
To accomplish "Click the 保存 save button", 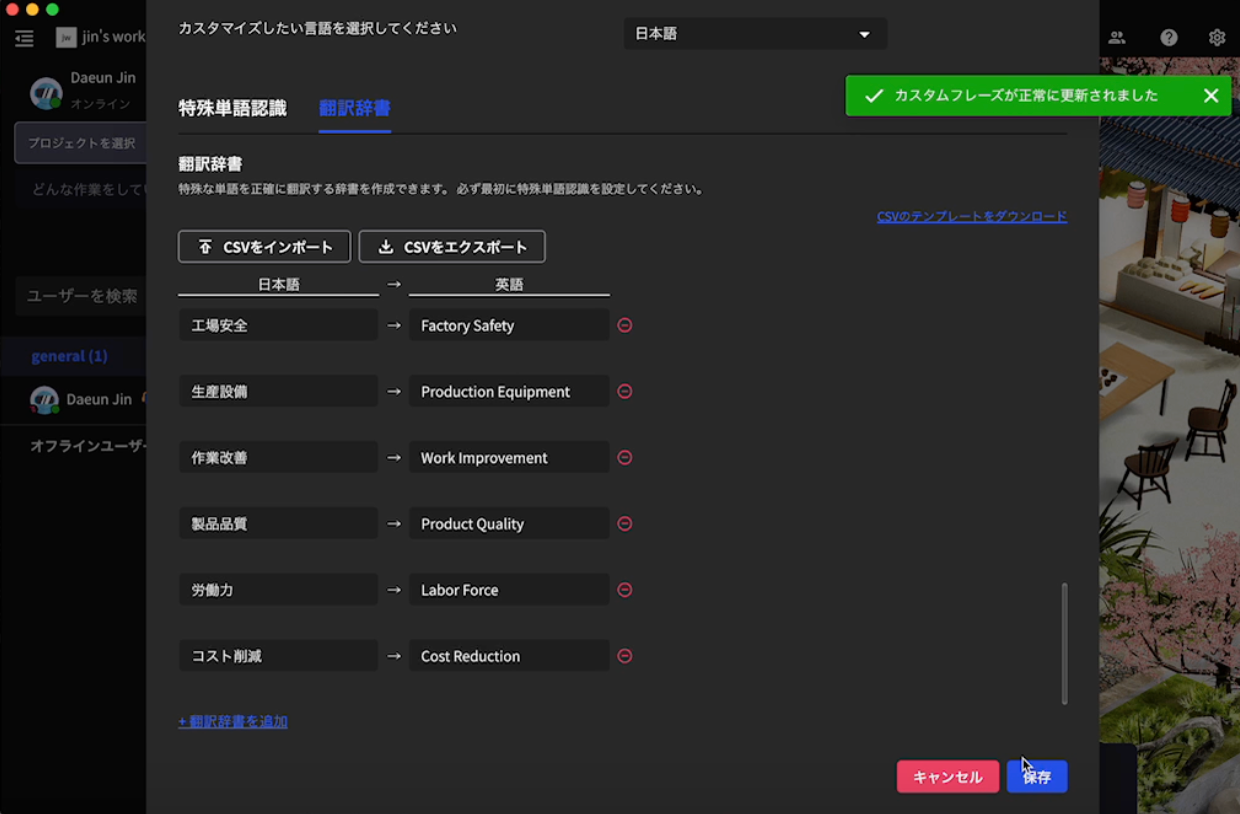I will click(x=1037, y=776).
